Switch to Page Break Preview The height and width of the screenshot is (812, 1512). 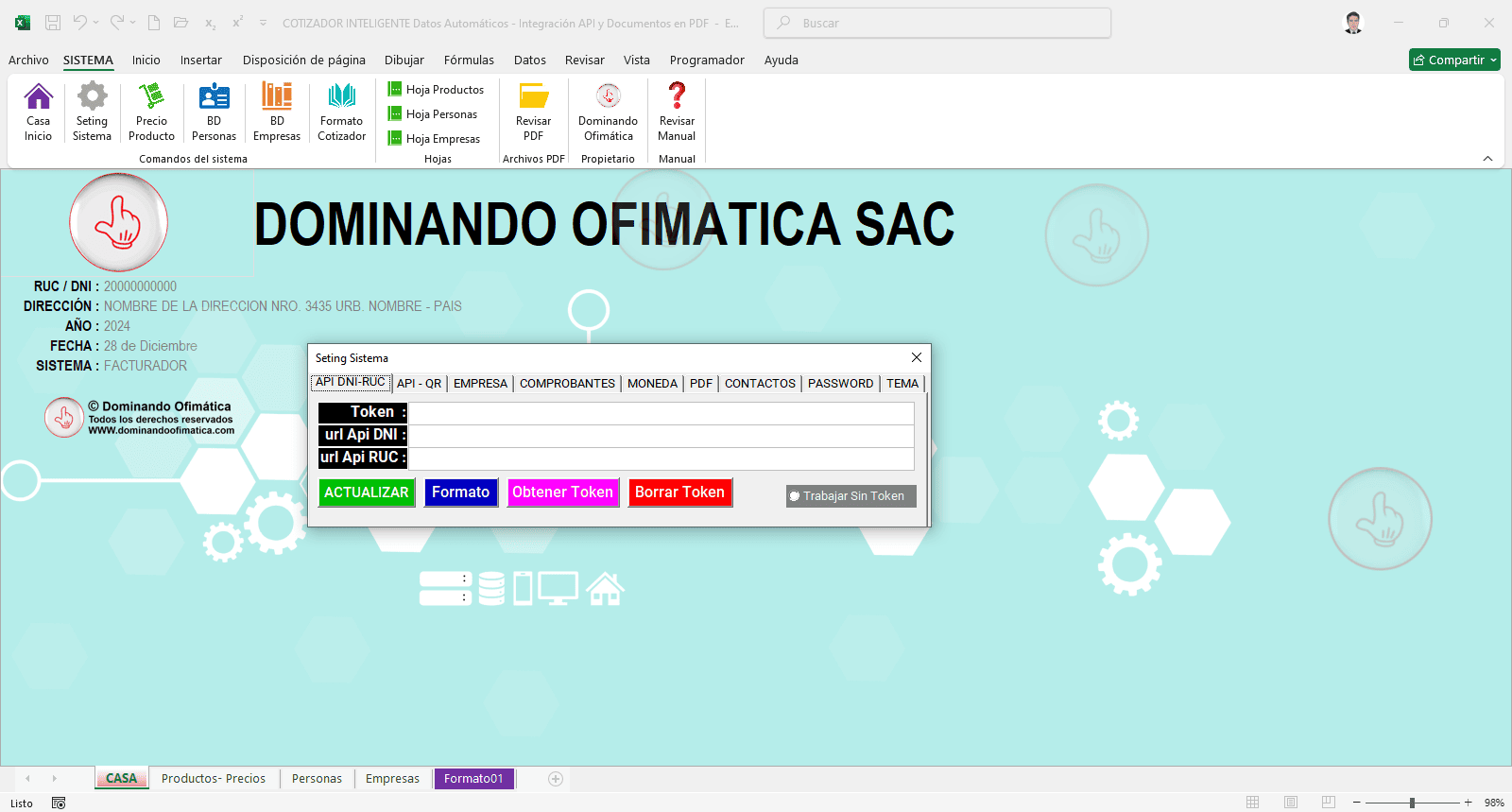(1329, 803)
